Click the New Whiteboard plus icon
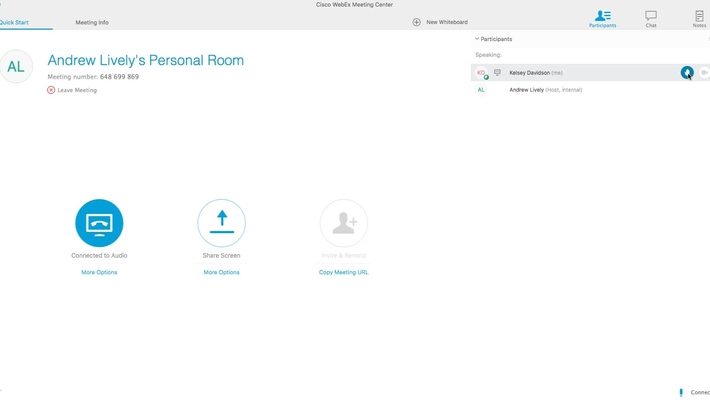The height and width of the screenshot is (400, 710). point(416,22)
